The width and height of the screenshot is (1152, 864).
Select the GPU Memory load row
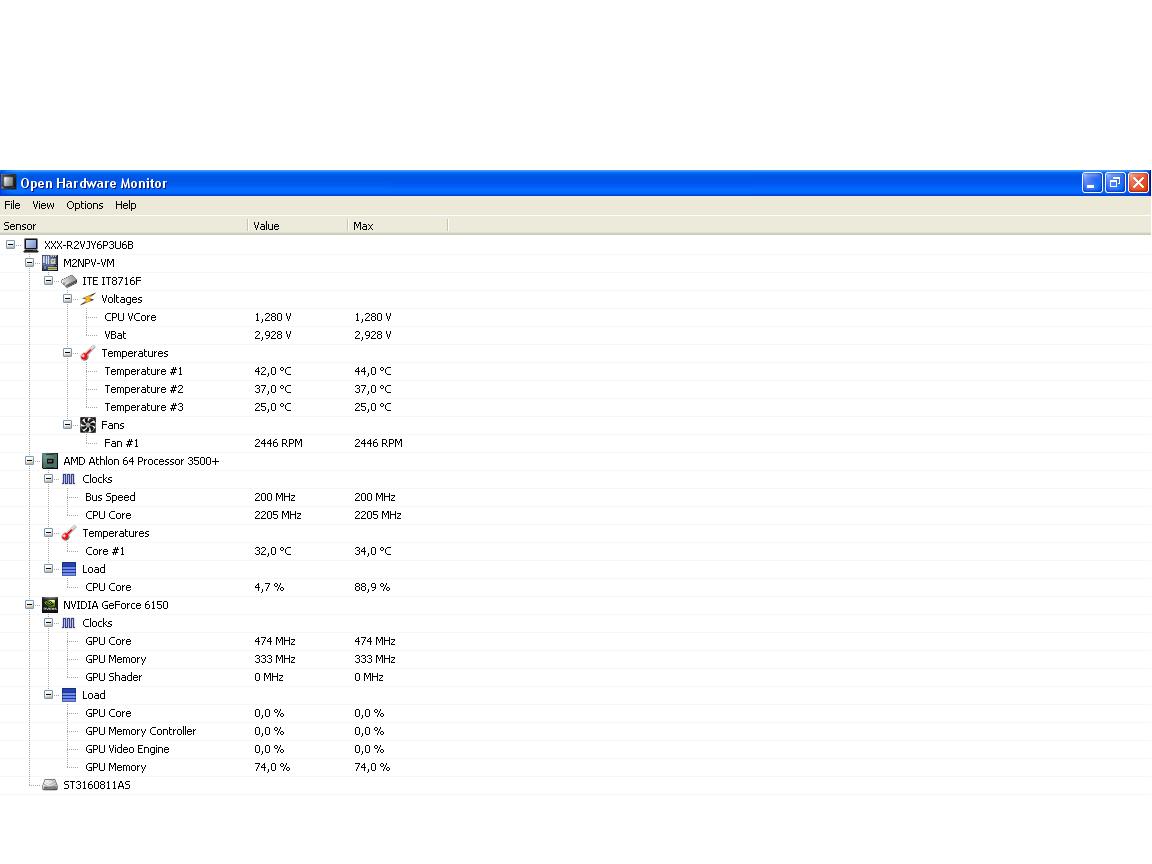[576, 767]
